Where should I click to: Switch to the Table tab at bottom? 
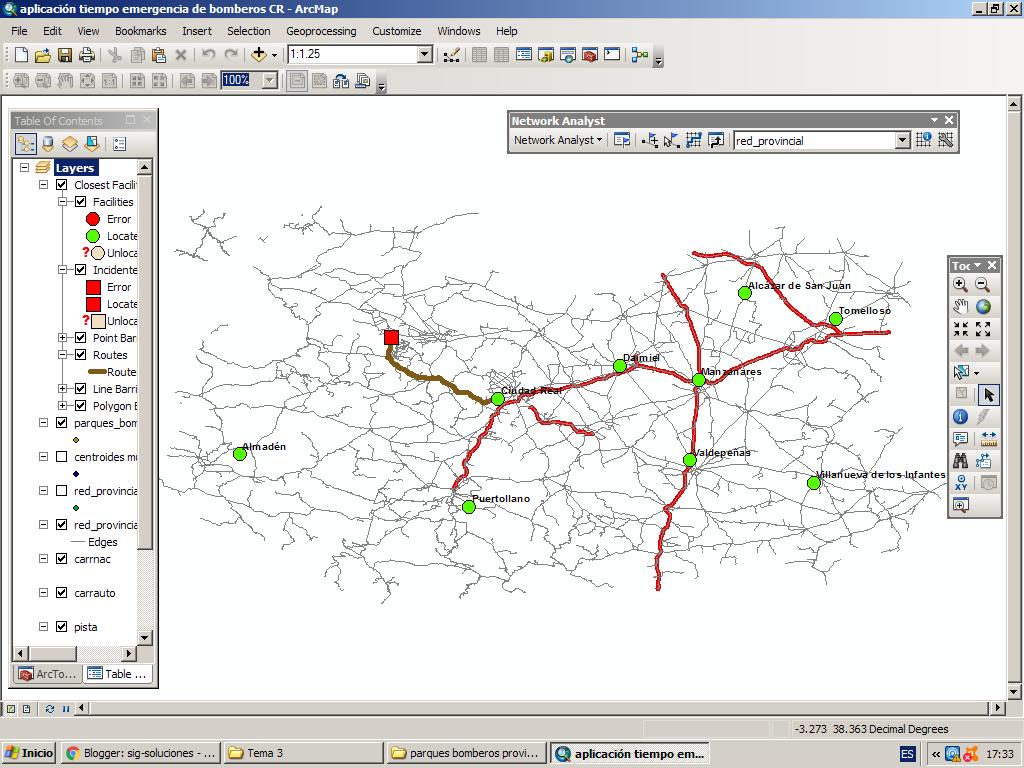point(117,674)
